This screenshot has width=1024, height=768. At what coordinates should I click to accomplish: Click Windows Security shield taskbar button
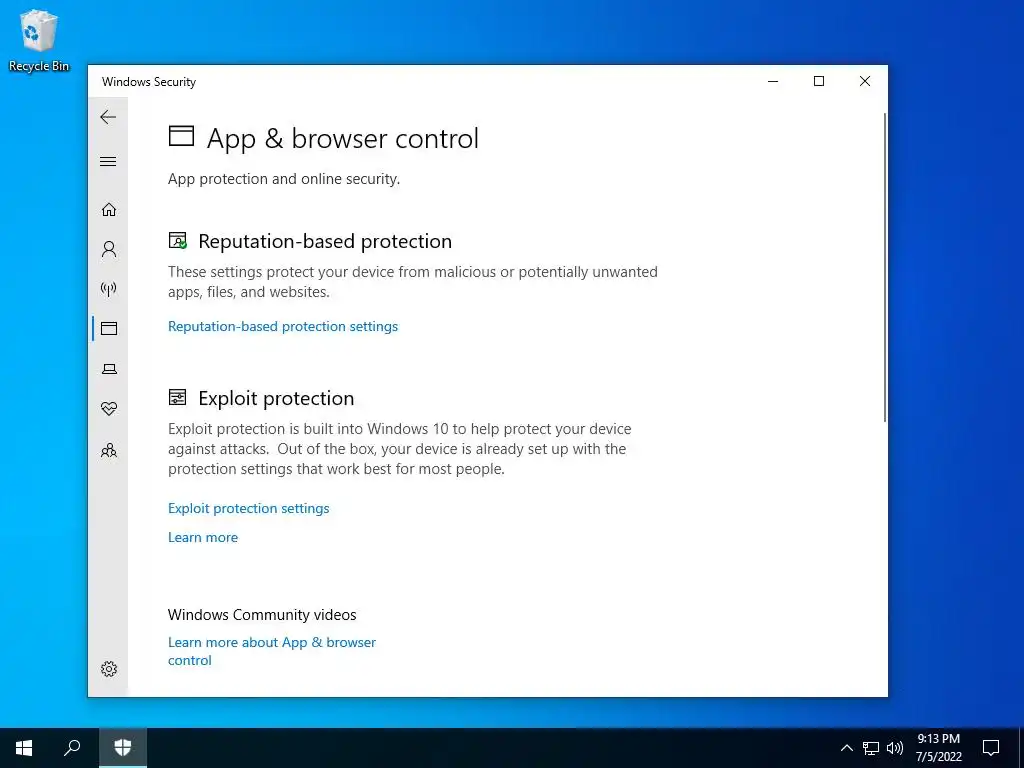(x=123, y=748)
